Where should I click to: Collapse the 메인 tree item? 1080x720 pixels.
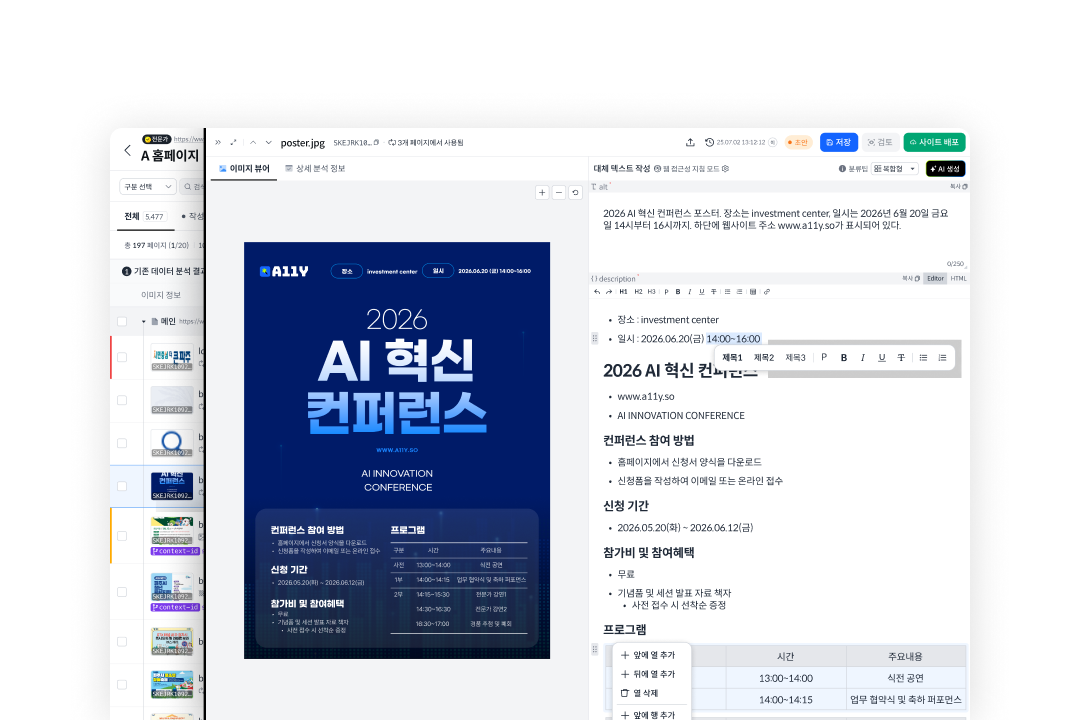(x=146, y=321)
